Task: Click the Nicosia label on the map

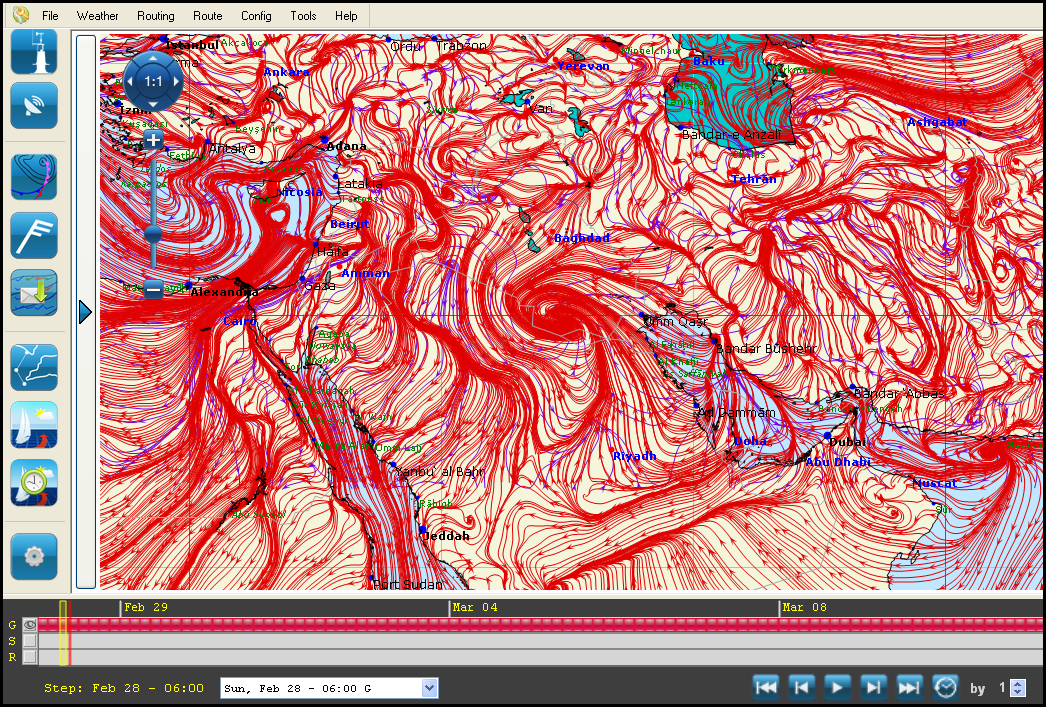Action: tap(300, 192)
